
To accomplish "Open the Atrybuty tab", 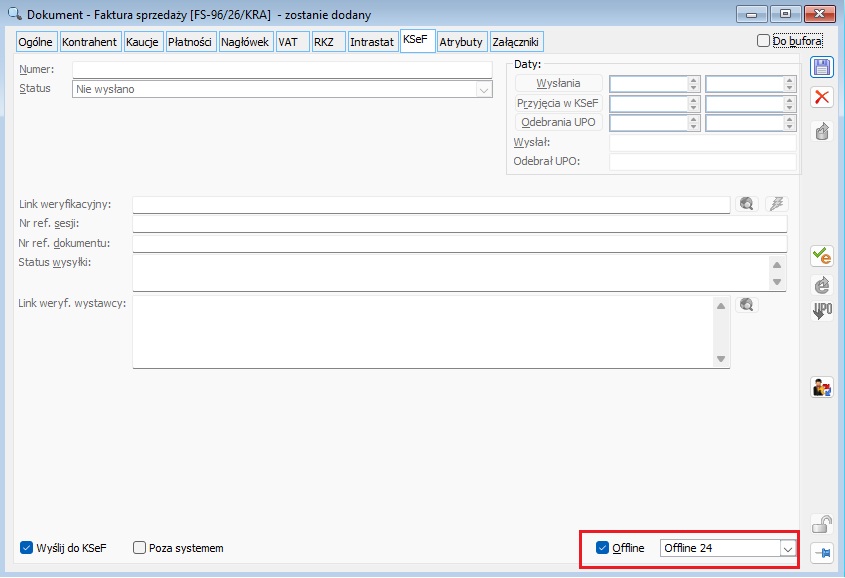I will point(462,42).
